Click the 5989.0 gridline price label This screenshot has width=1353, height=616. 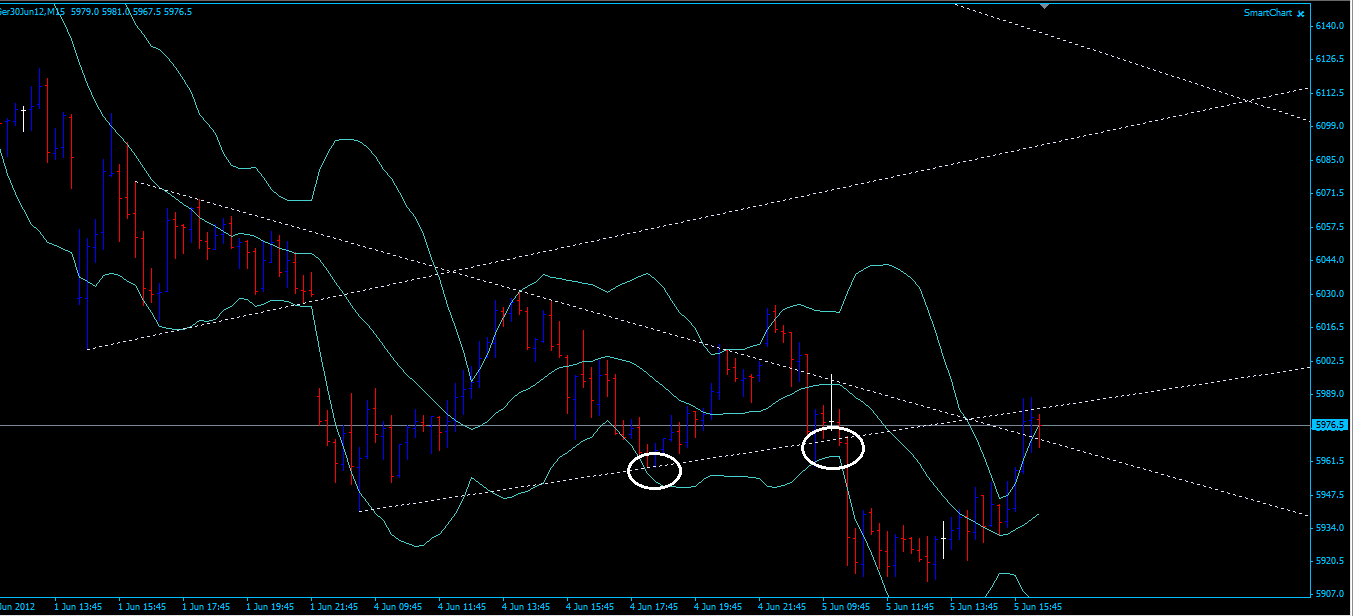[1330, 396]
